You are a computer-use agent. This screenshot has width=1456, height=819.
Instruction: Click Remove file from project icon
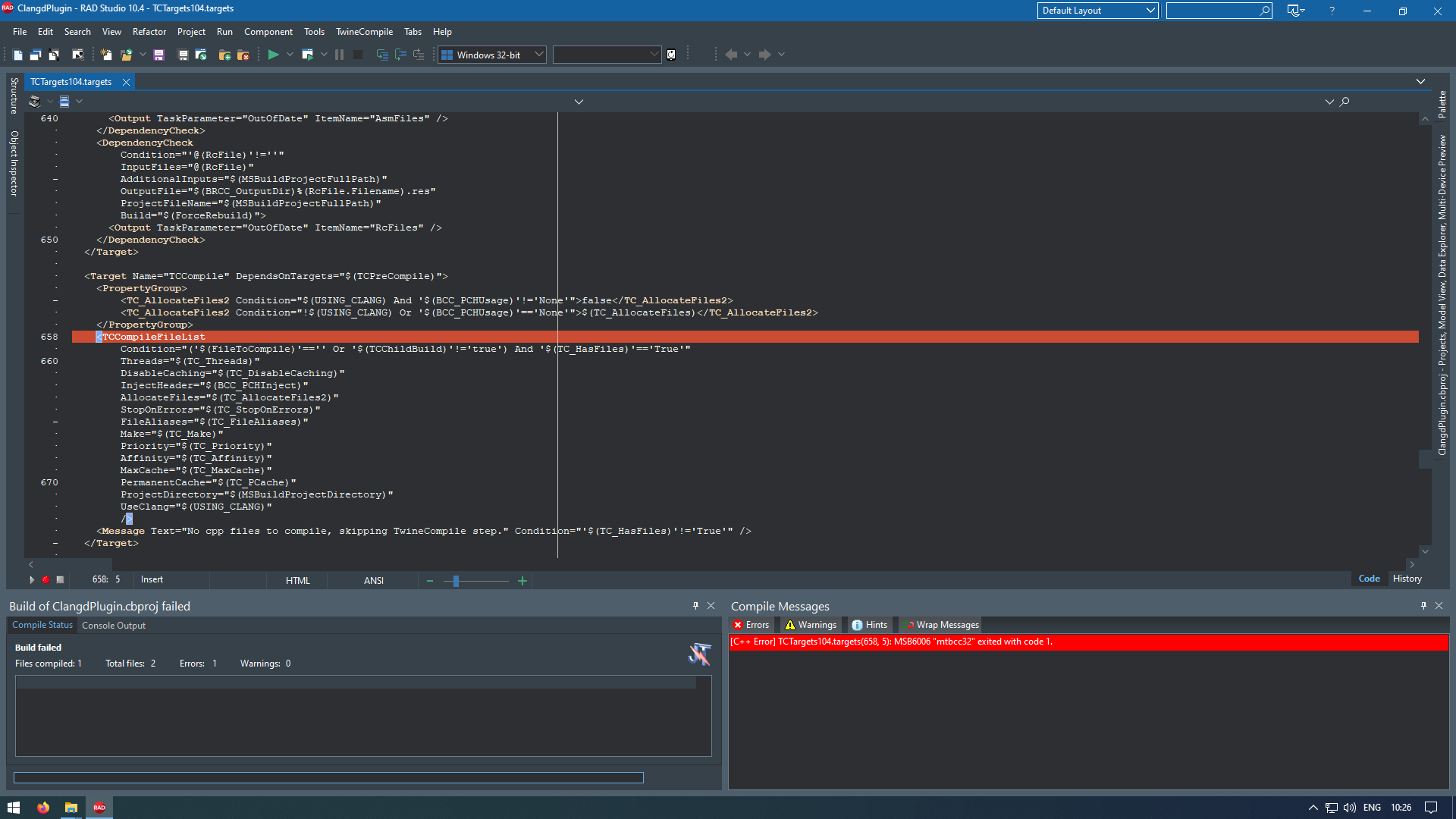(243, 55)
